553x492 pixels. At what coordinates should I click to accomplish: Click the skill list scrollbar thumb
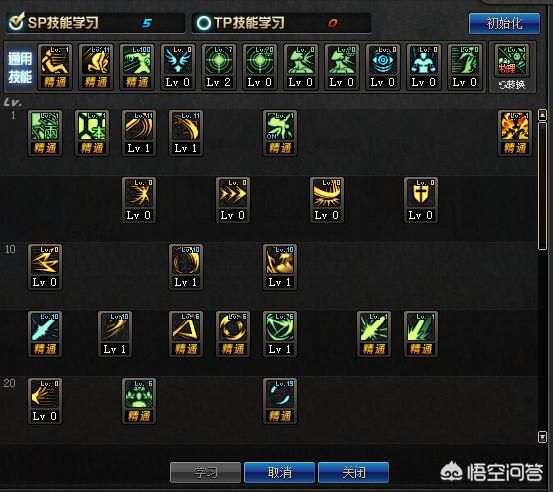click(542, 186)
